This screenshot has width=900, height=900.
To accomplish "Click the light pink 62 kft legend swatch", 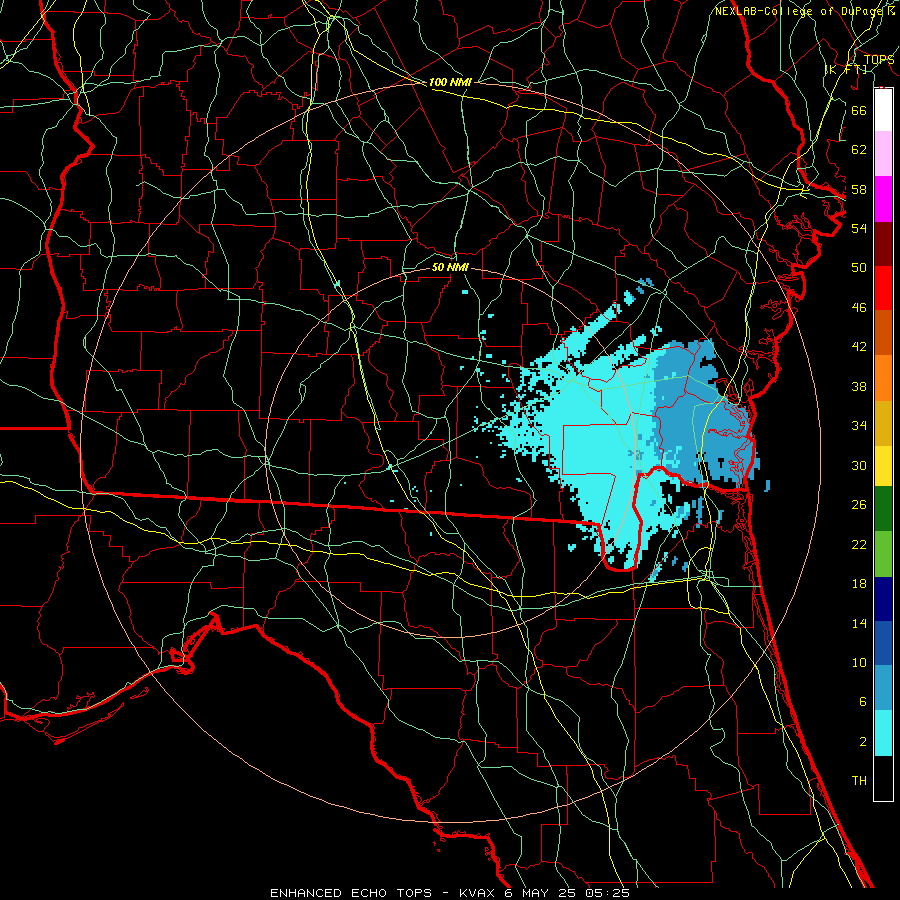I will (883, 154).
